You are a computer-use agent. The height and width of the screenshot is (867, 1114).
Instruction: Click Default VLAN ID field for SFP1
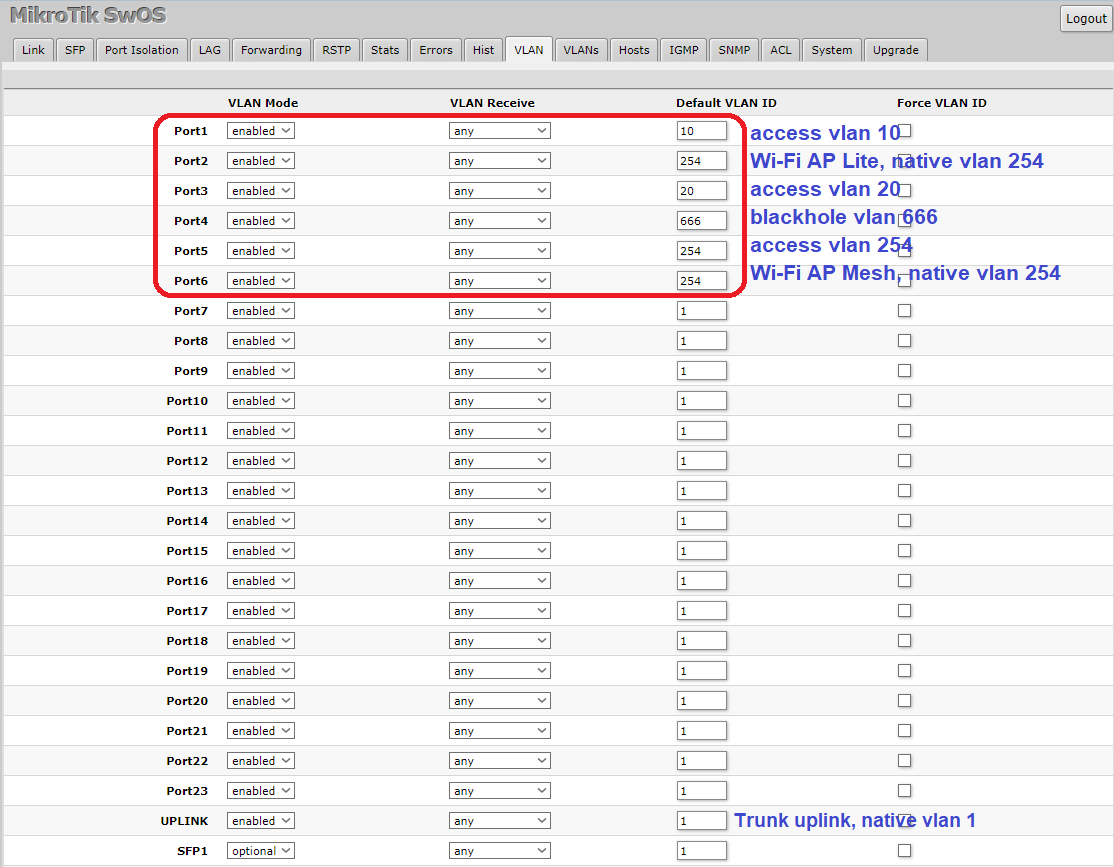(702, 851)
